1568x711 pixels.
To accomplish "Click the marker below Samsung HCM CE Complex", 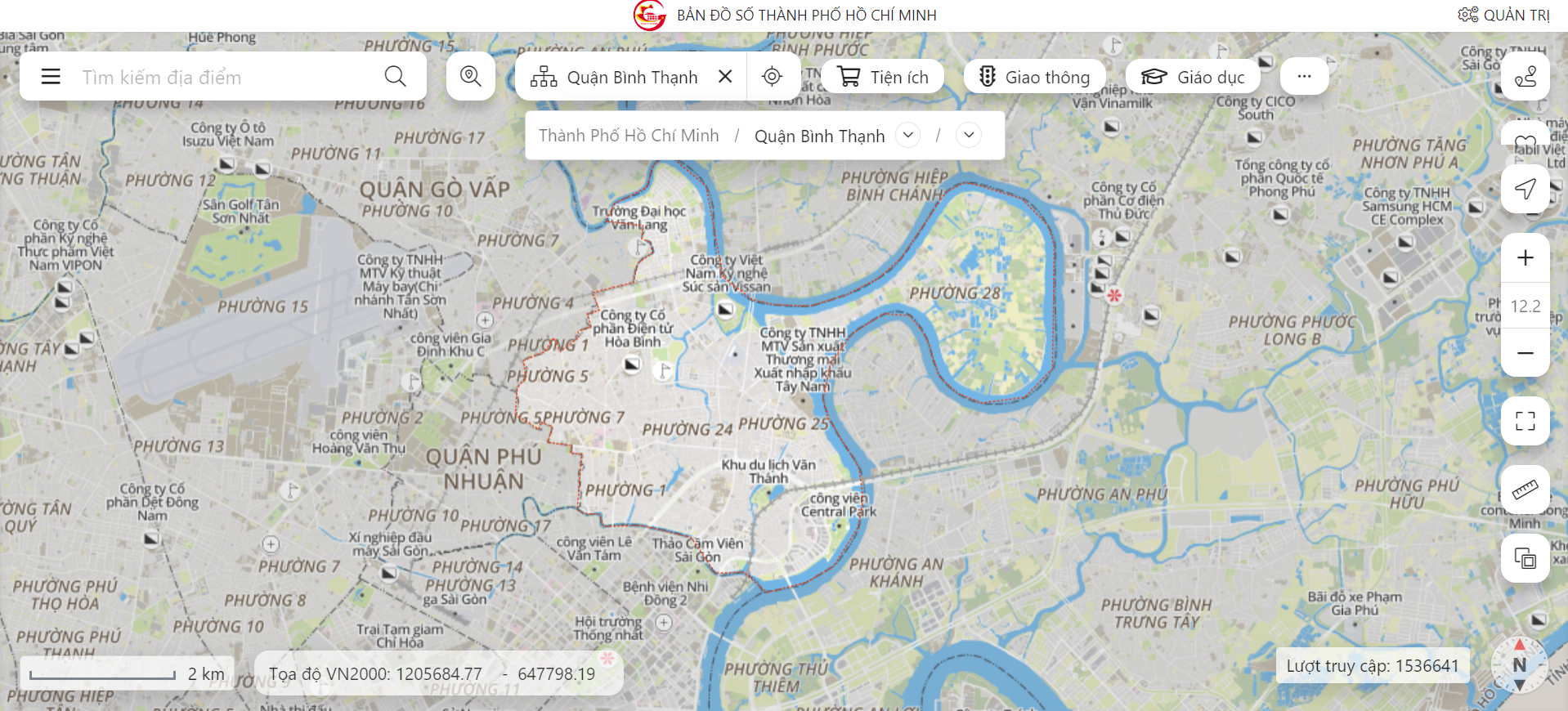I will click(x=1405, y=242).
